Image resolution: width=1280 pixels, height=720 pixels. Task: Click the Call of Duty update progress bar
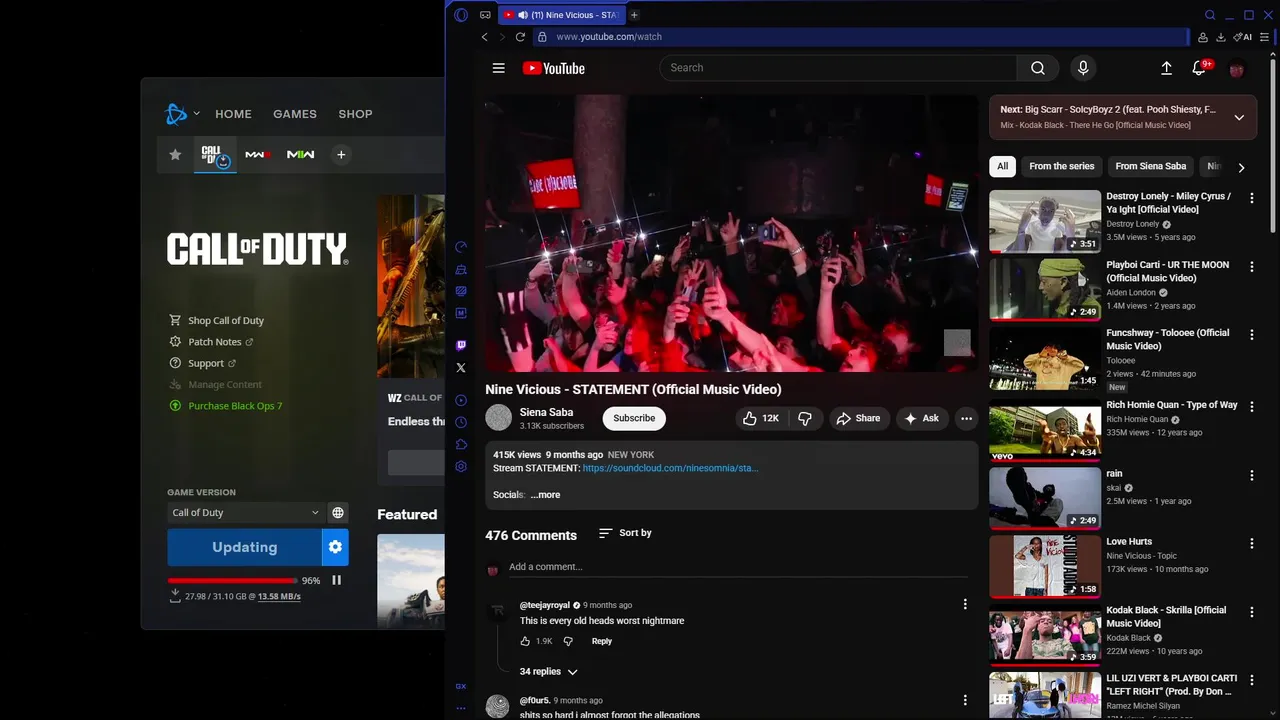pos(232,580)
